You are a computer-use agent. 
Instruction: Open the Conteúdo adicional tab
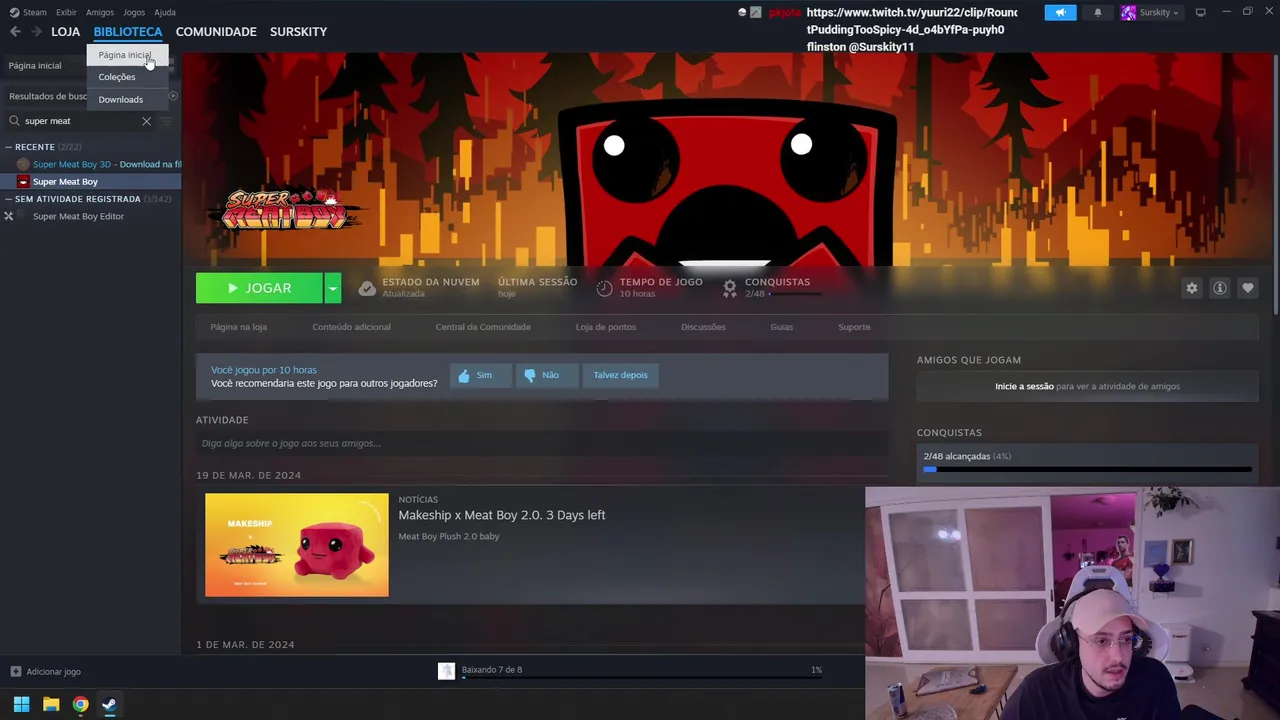coord(351,327)
